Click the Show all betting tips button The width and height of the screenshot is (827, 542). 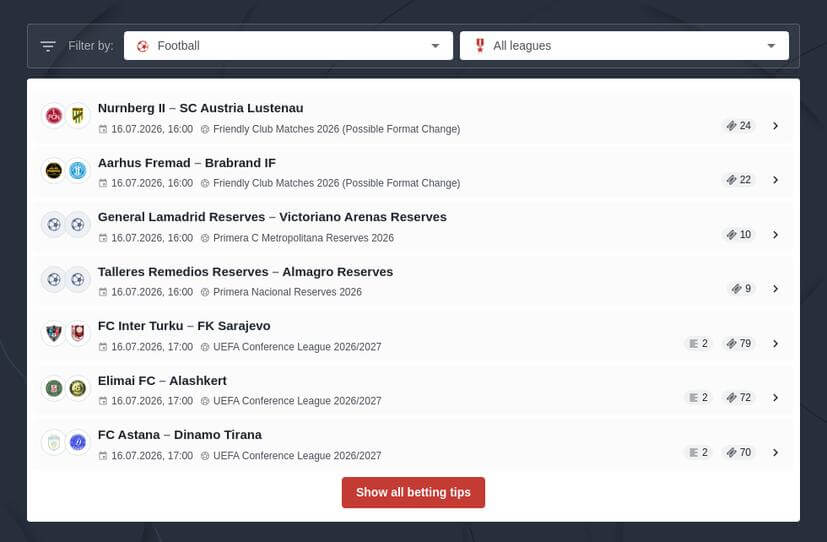[x=413, y=492]
